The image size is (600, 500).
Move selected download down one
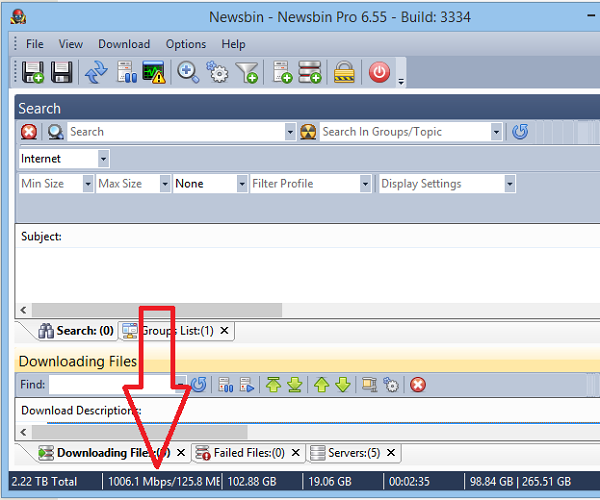coord(343,384)
